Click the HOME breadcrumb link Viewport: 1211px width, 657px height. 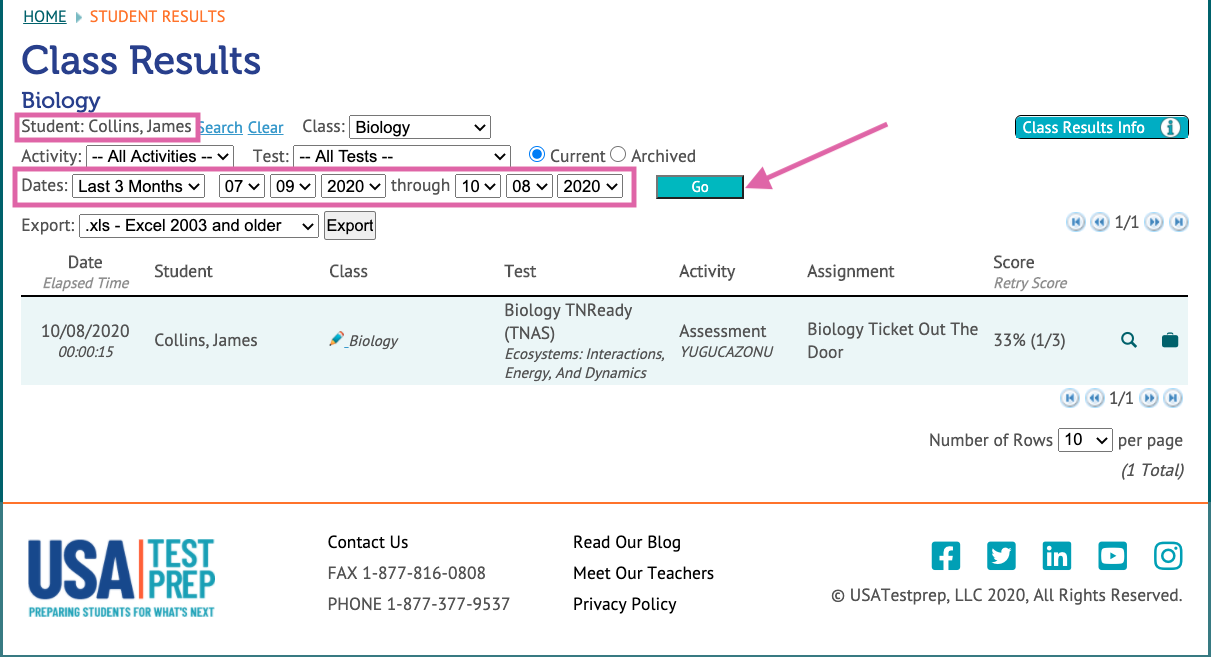(x=45, y=17)
